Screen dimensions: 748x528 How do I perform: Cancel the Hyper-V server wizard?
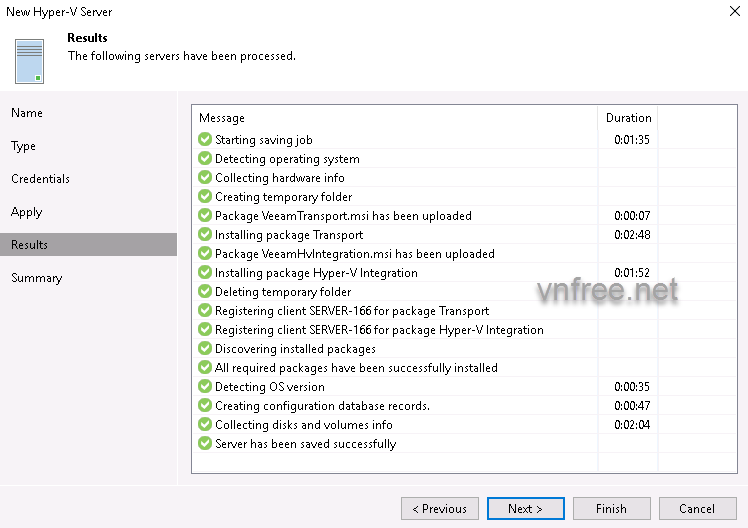tap(697, 509)
